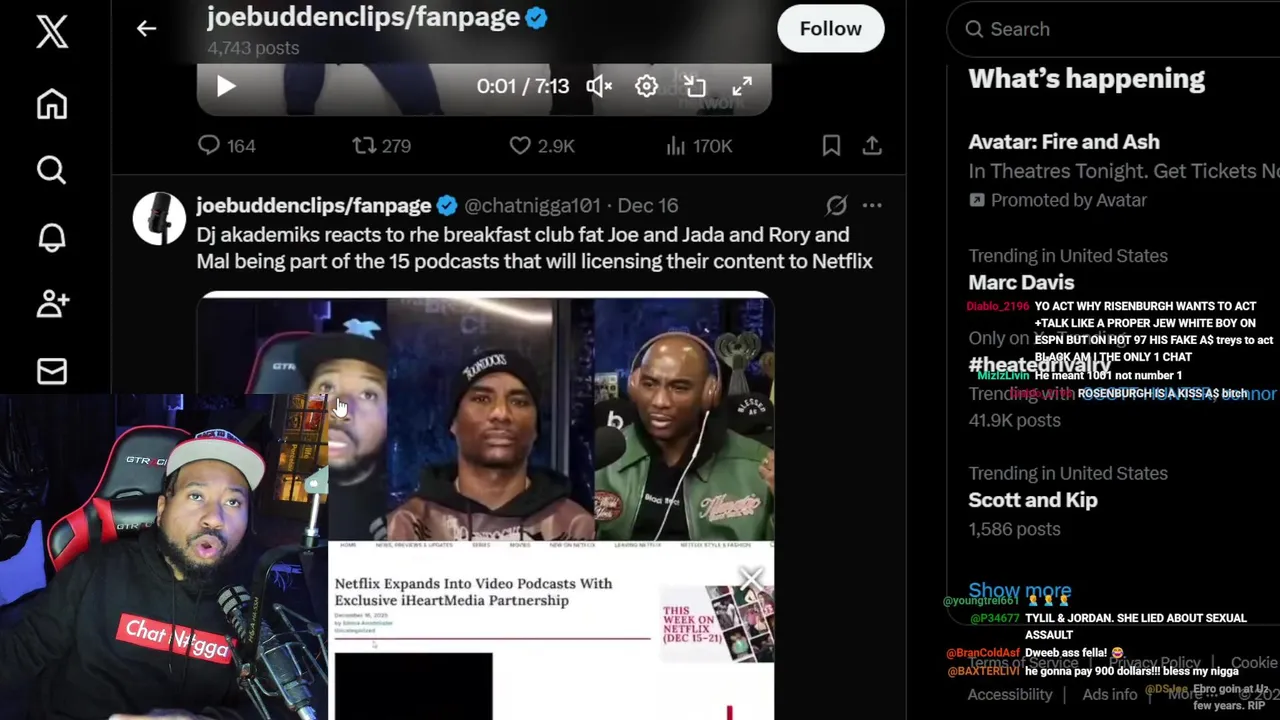Click the back arrow beside profile name
The width and height of the screenshot is (1280, 720).
click(x=146, y=29)
